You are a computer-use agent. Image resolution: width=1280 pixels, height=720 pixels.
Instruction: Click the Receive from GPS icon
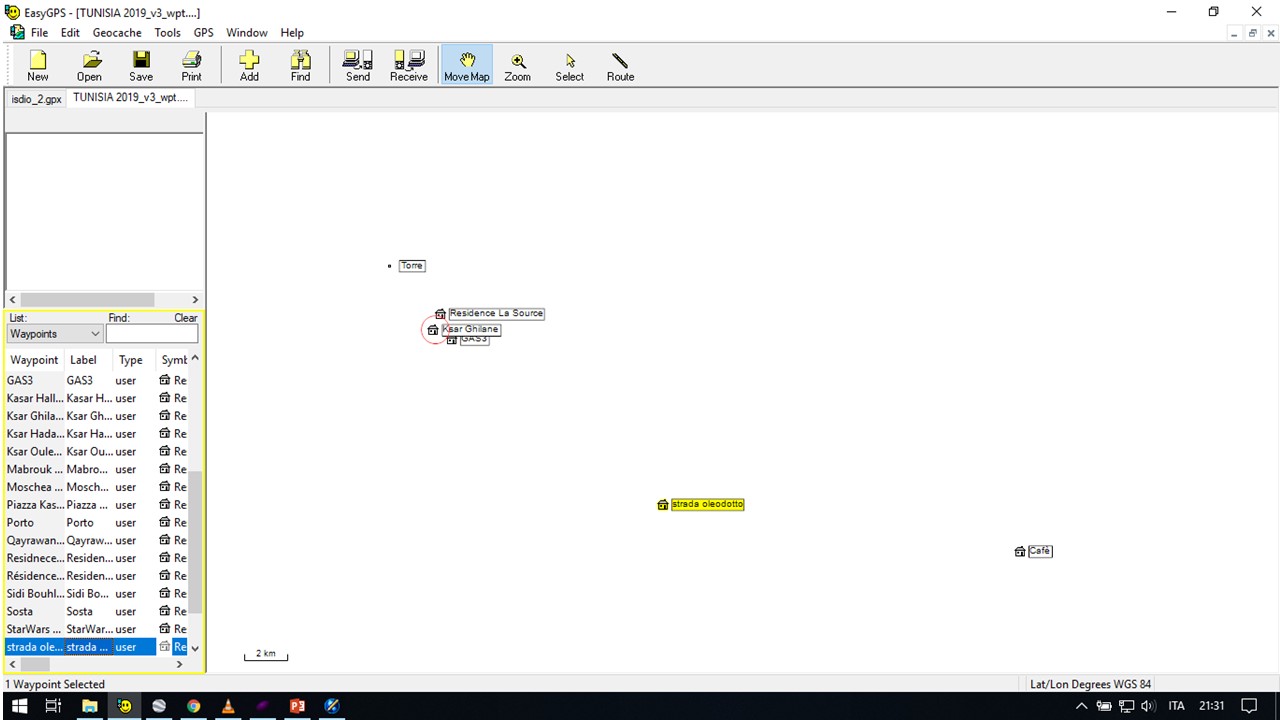(x=408, y=64)
